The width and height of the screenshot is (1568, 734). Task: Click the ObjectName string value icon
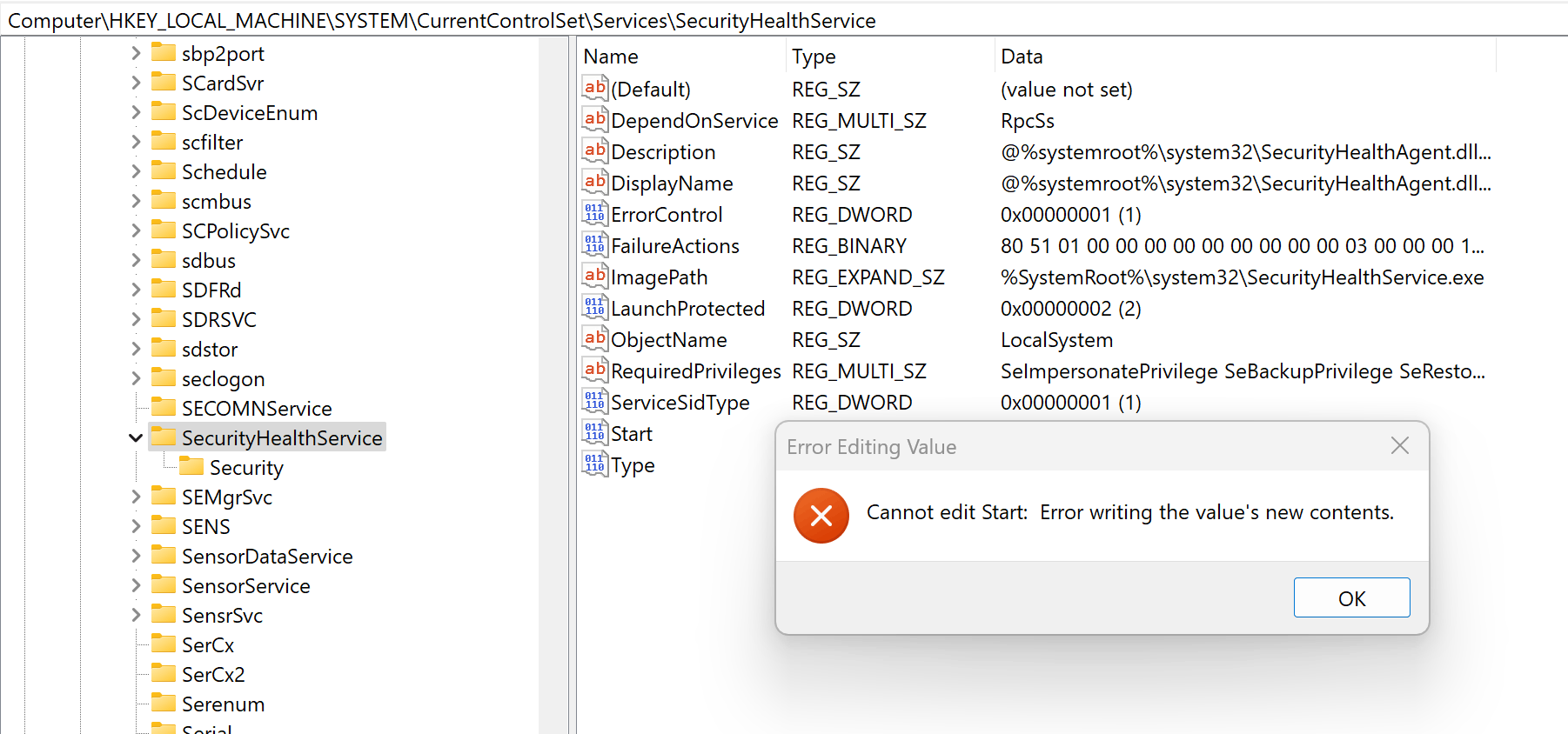595,338
